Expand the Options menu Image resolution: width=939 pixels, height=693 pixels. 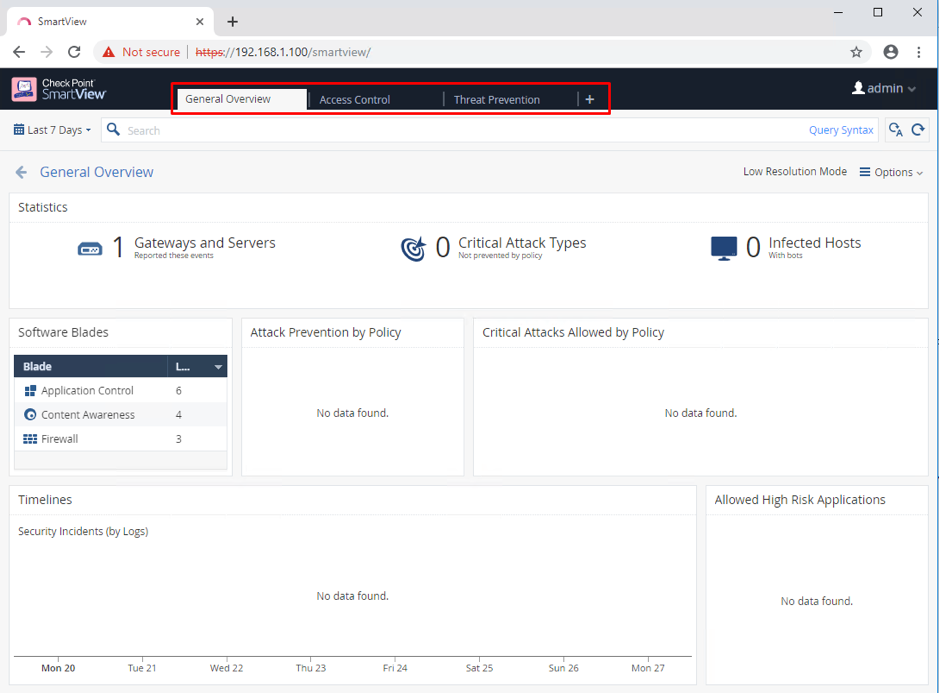(891, 173)
